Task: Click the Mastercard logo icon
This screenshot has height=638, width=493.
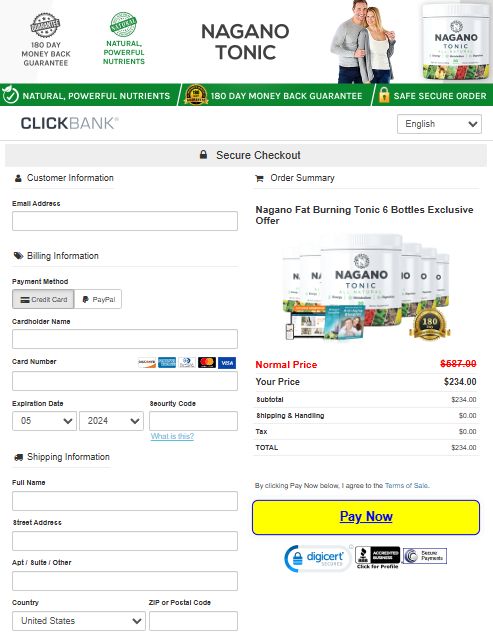Action: 207,363
